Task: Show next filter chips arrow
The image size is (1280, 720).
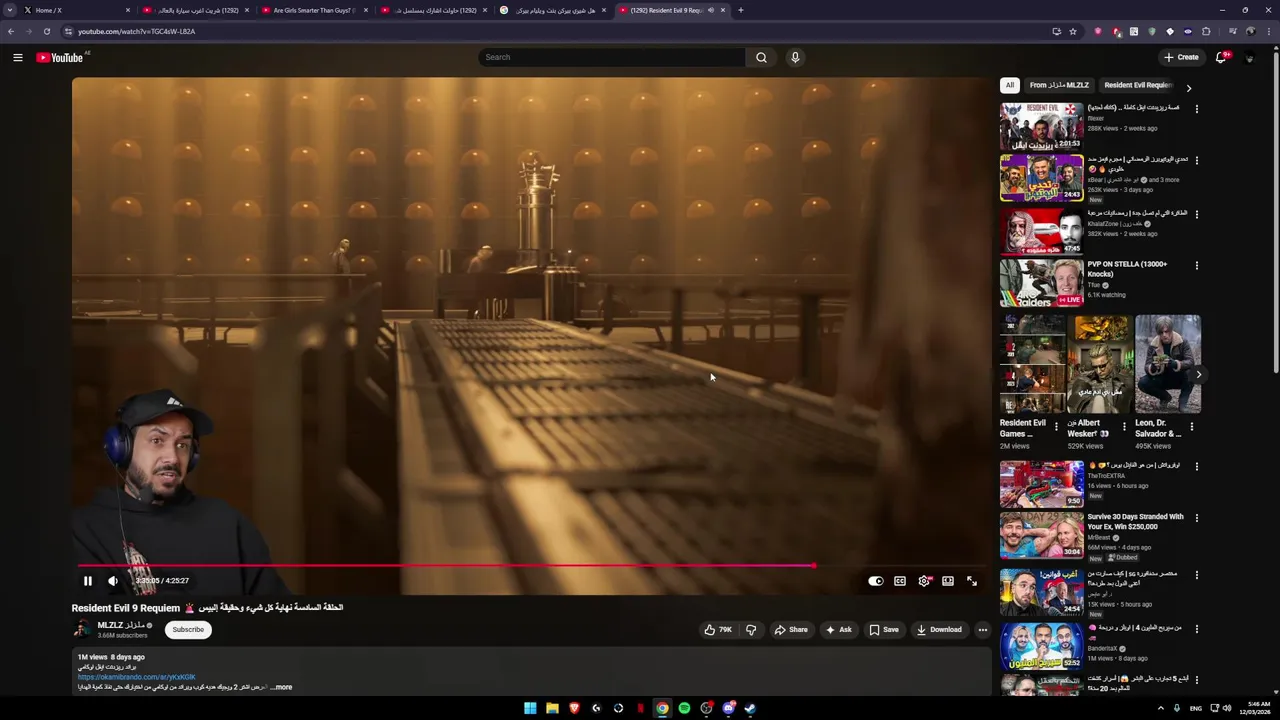Action: click(x=1188, y=88)
